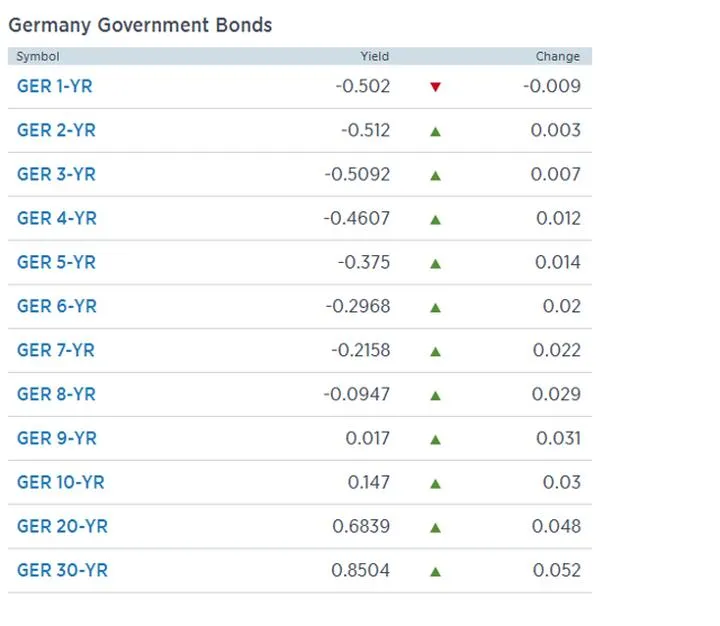Click the Symbol column header
The width and height of the screenshot is (720, 626).
tap(38, 57)
